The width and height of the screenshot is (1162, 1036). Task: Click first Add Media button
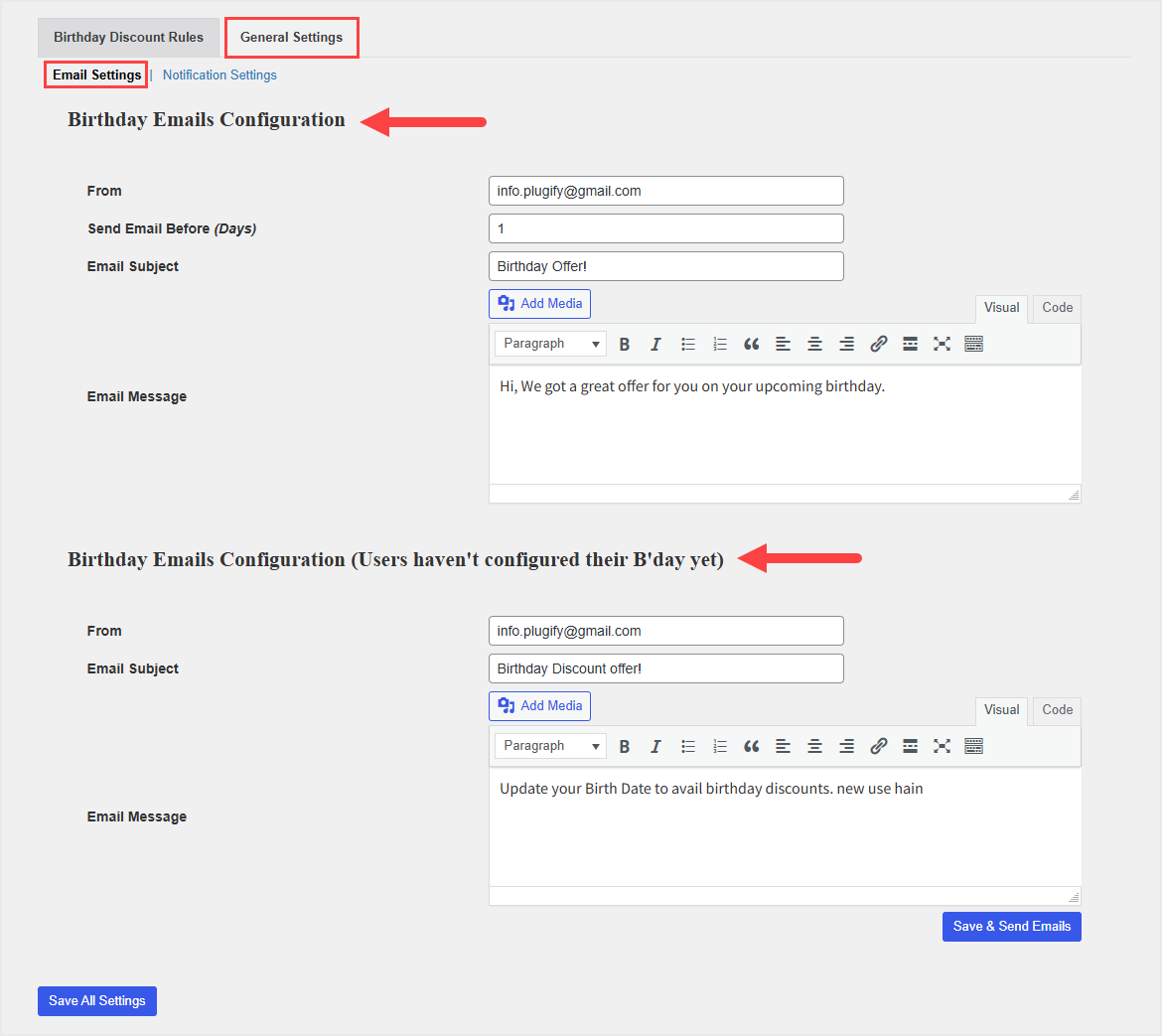[539, 304]
